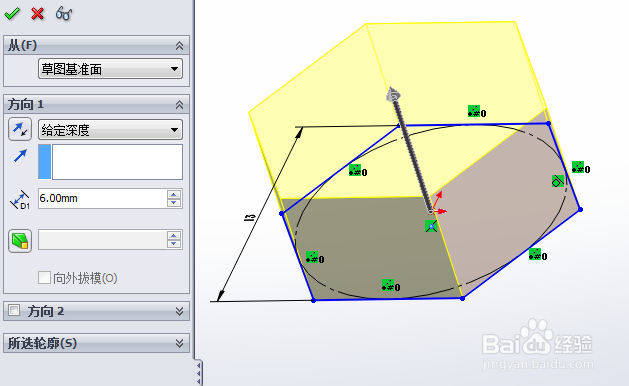The width and height of the screenshot is (629, 386).
Task: Click the draft angle input field
Action: tap(102, 240)
